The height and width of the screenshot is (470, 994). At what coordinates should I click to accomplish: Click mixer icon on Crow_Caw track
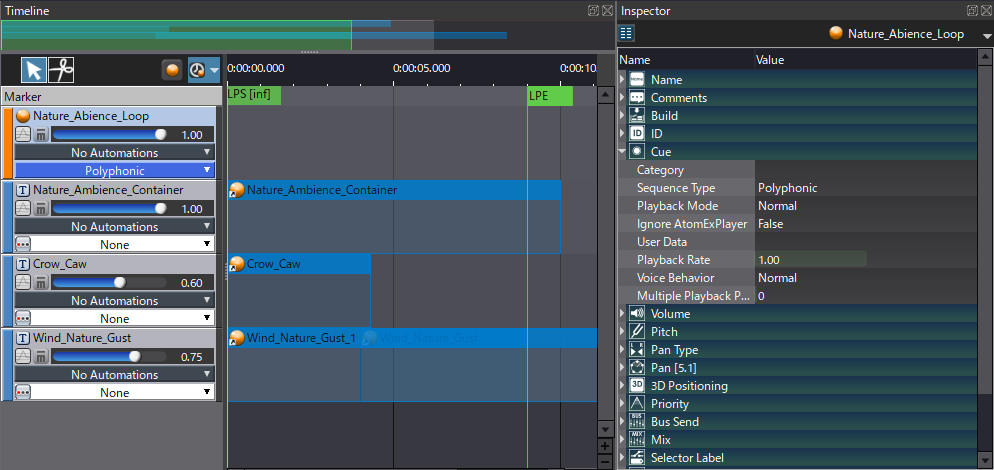pyautogui.click(x=41, y=283)
